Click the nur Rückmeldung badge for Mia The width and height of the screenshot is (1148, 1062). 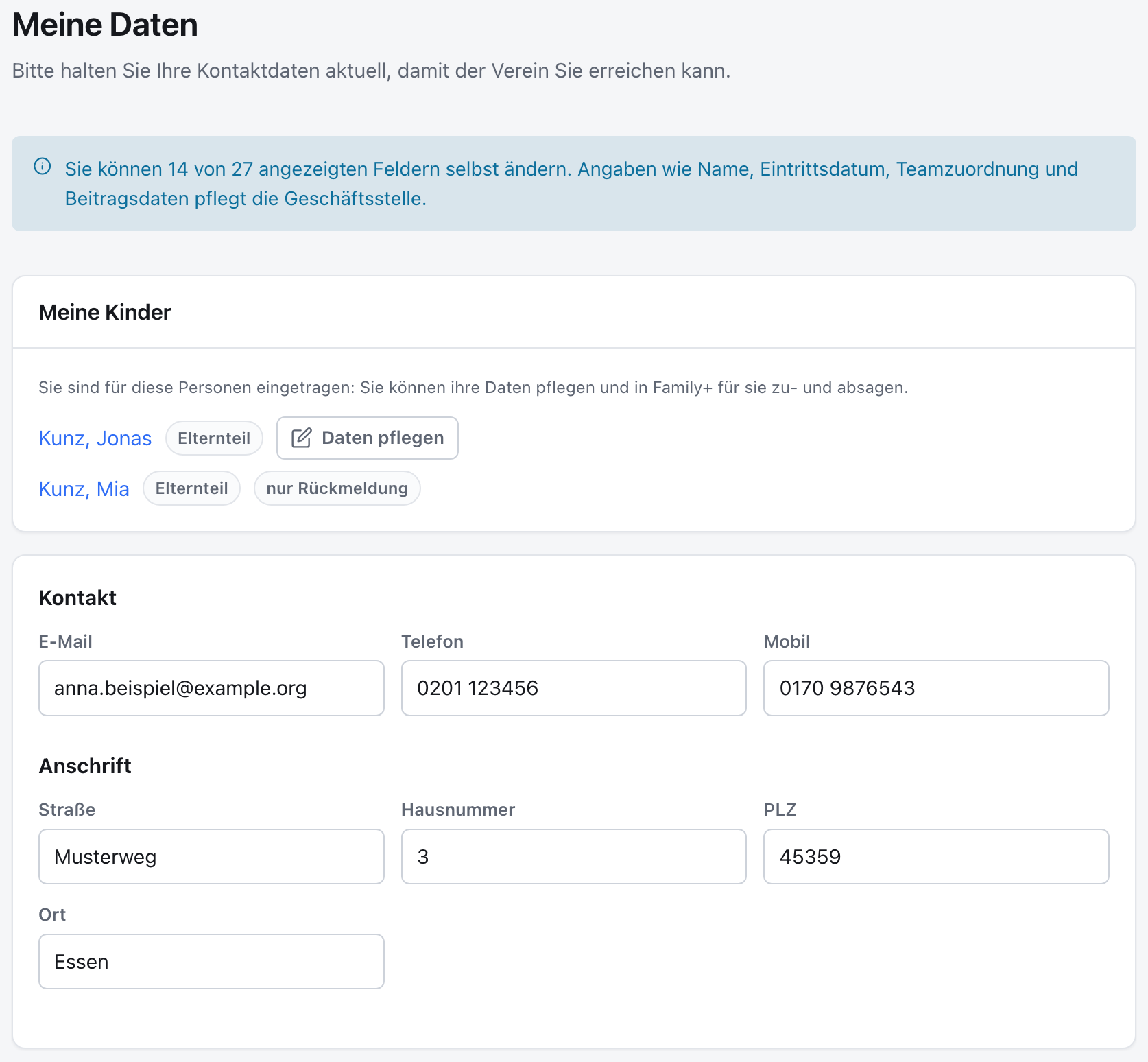[x=337, y=488]
